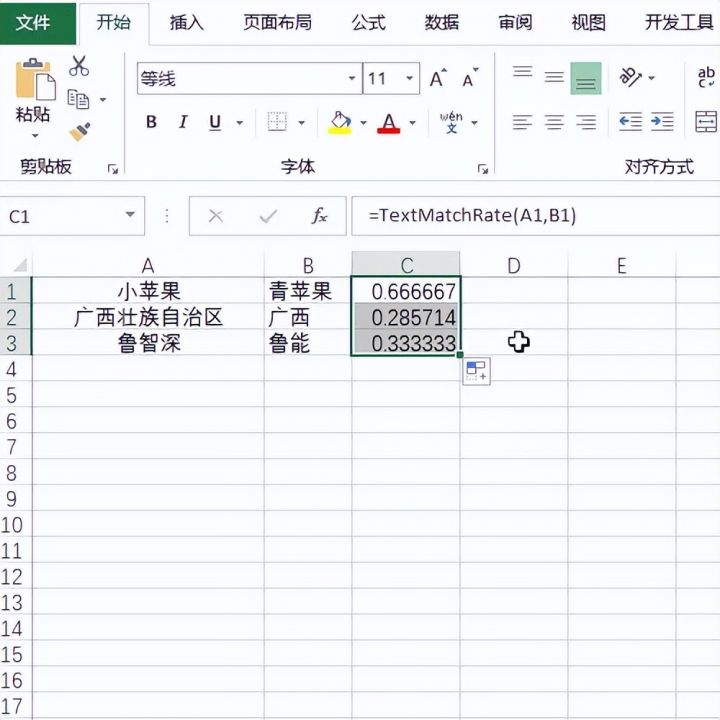
Task: Select the Format Painter brush
Action: click(80, 132)
